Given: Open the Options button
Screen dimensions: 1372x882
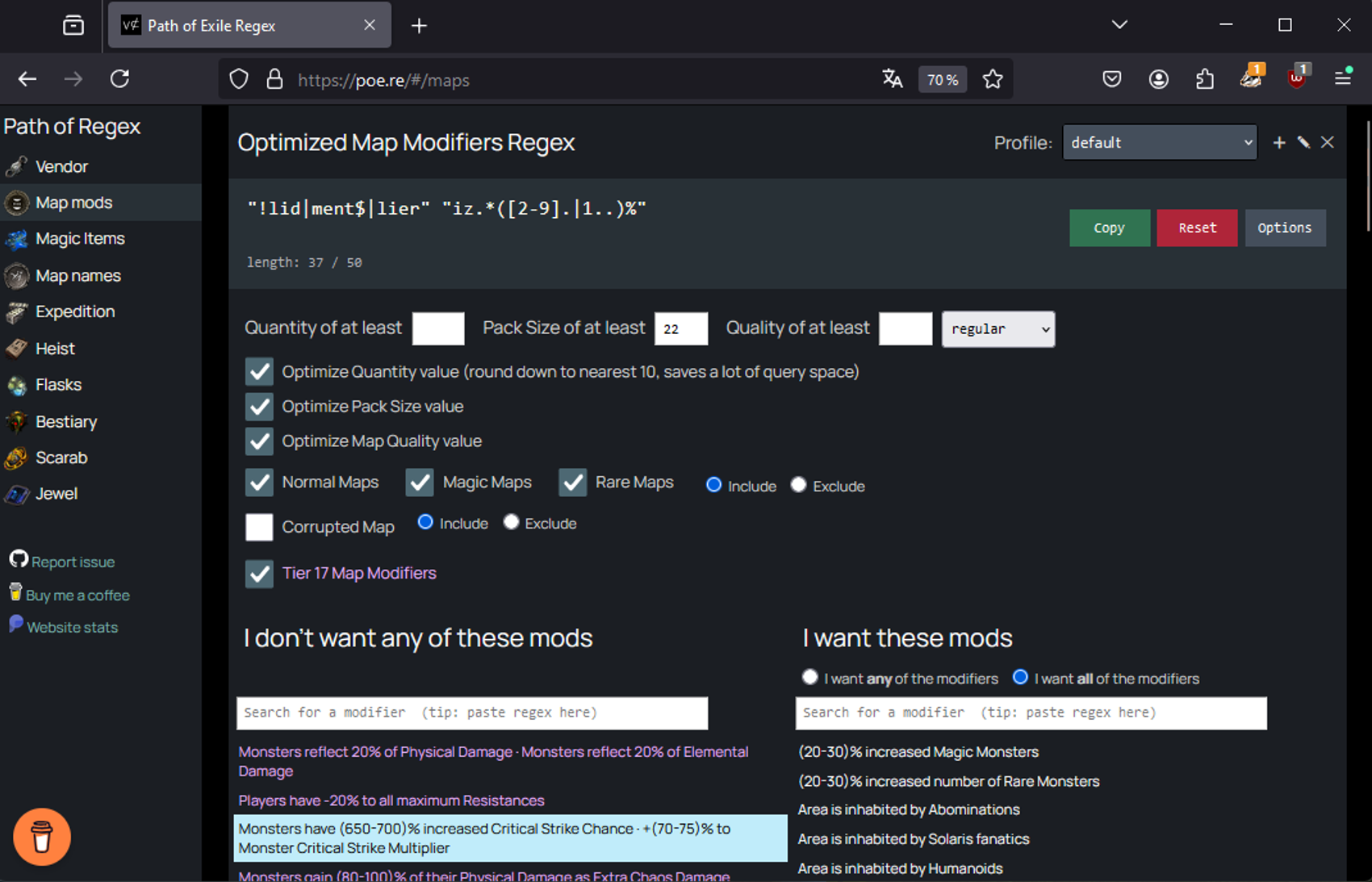Looking at the screenshot, I should click(x=1285, y=228).
